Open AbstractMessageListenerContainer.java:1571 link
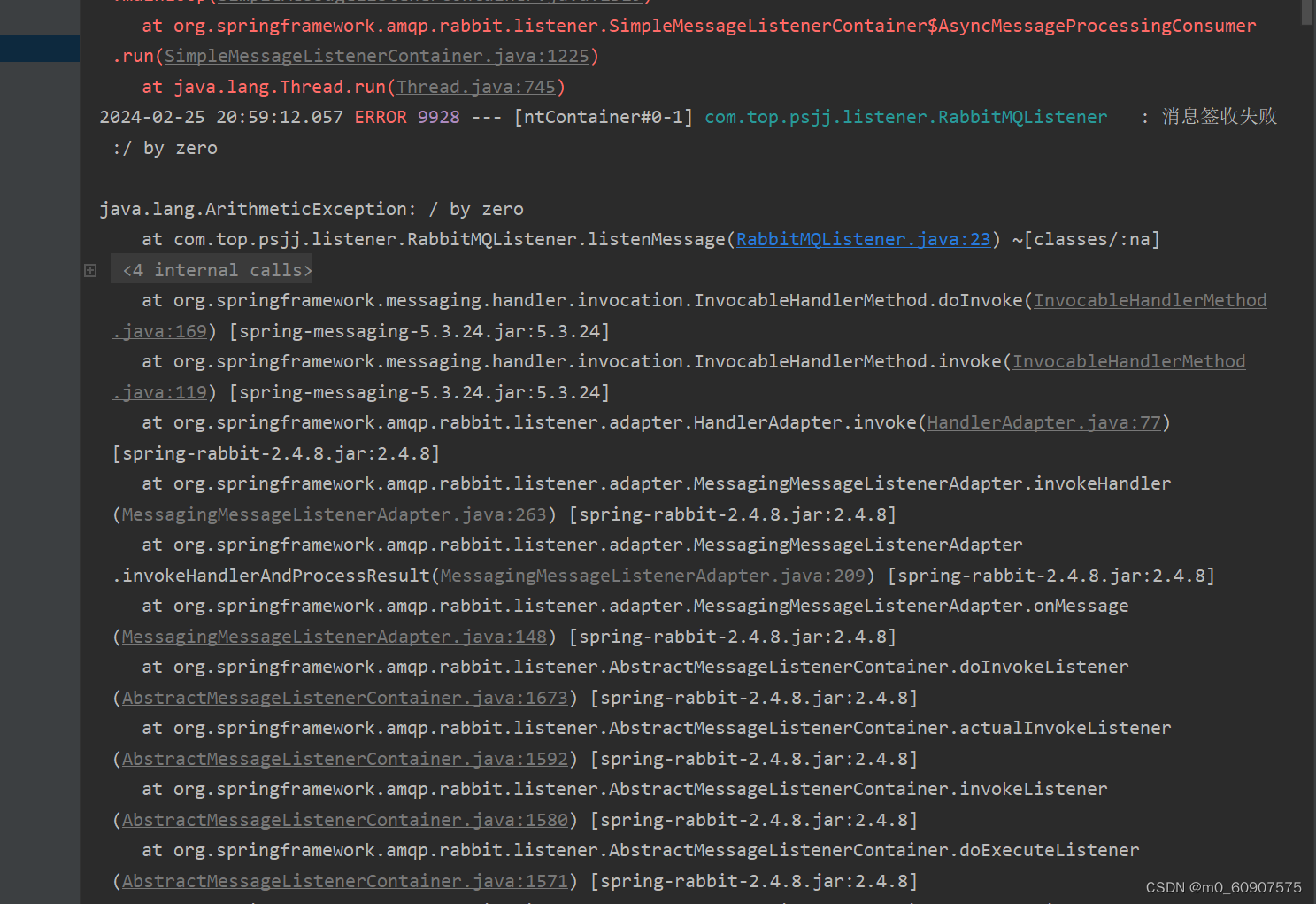 (345, 881)
